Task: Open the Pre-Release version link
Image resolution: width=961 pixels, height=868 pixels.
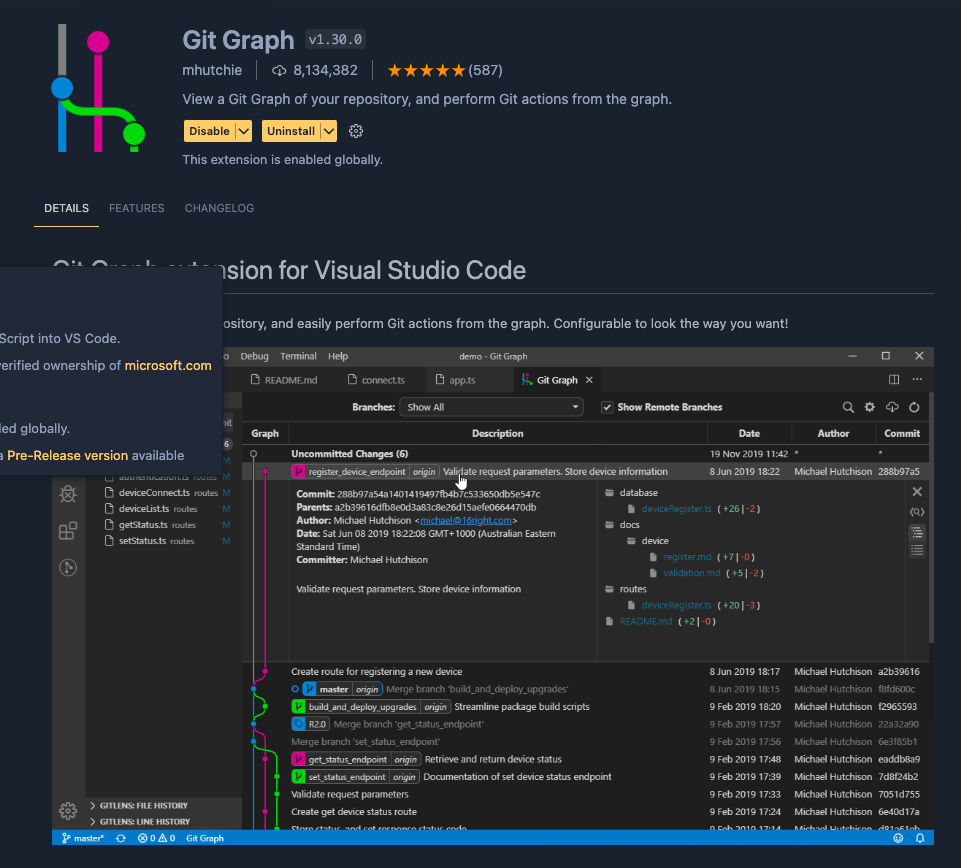Action: pos(68,455)
